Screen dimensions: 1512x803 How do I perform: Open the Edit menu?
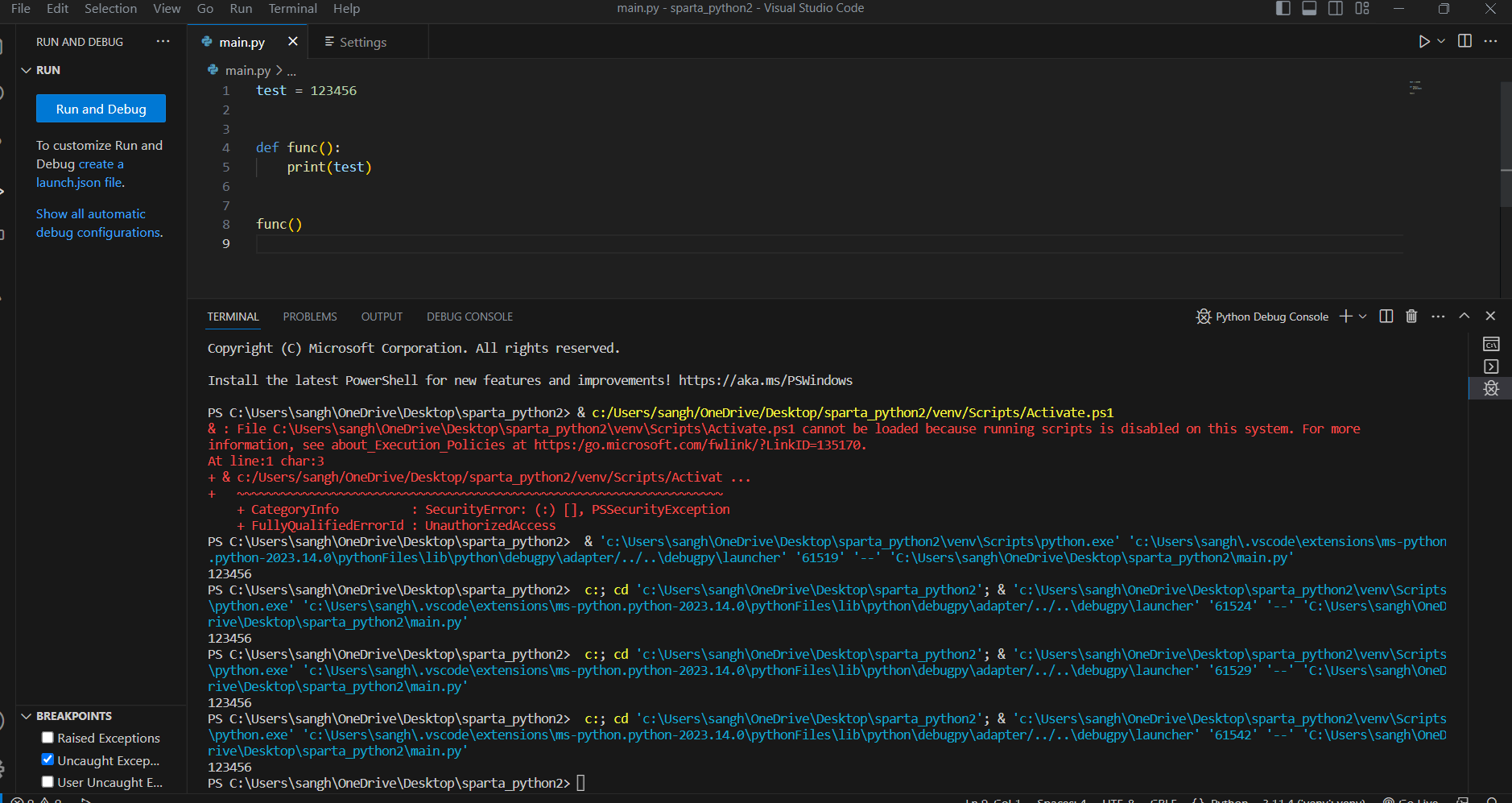click(57, 8)
